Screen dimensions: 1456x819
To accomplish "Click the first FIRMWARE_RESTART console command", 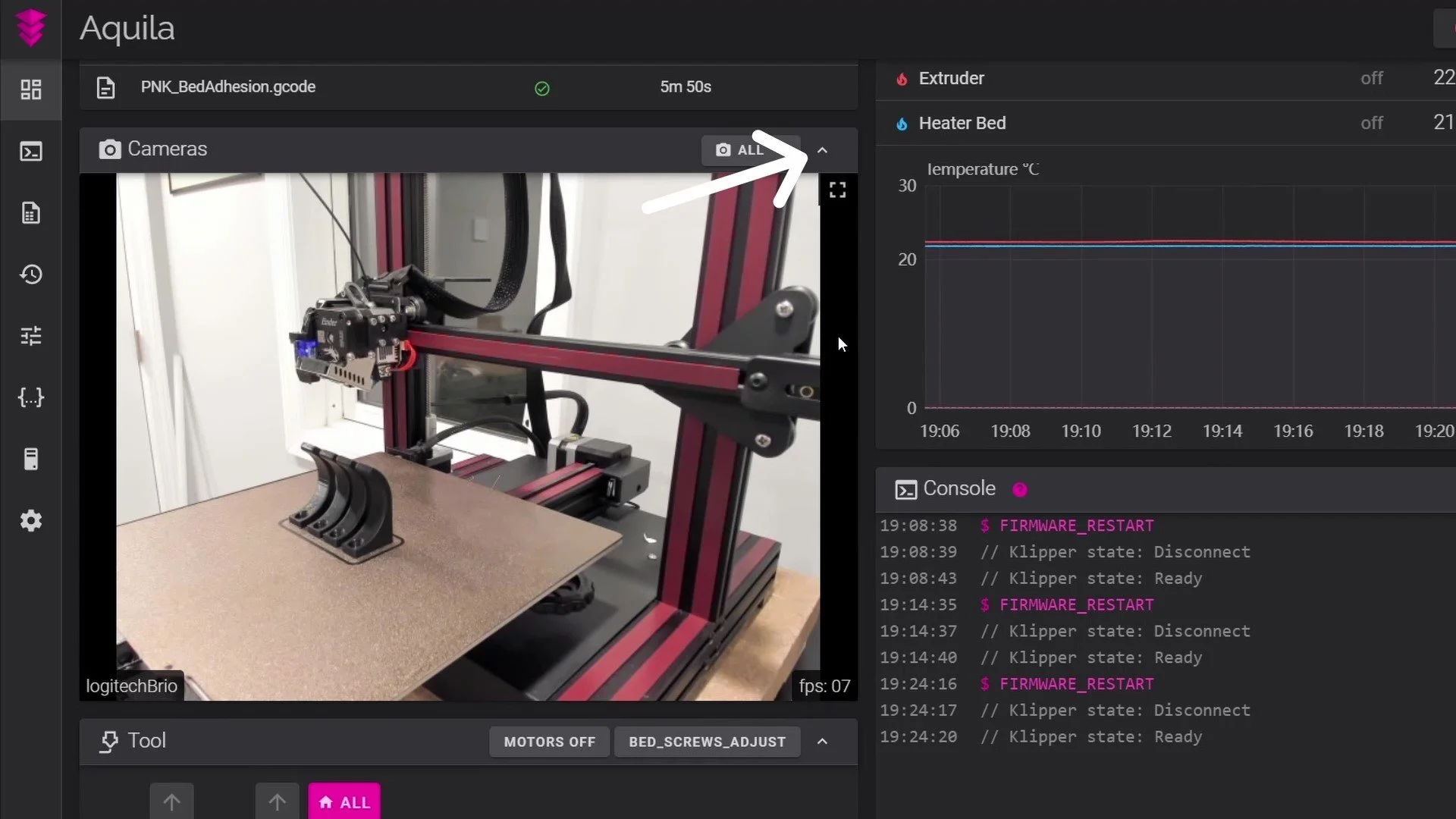I will [1076, 526].
